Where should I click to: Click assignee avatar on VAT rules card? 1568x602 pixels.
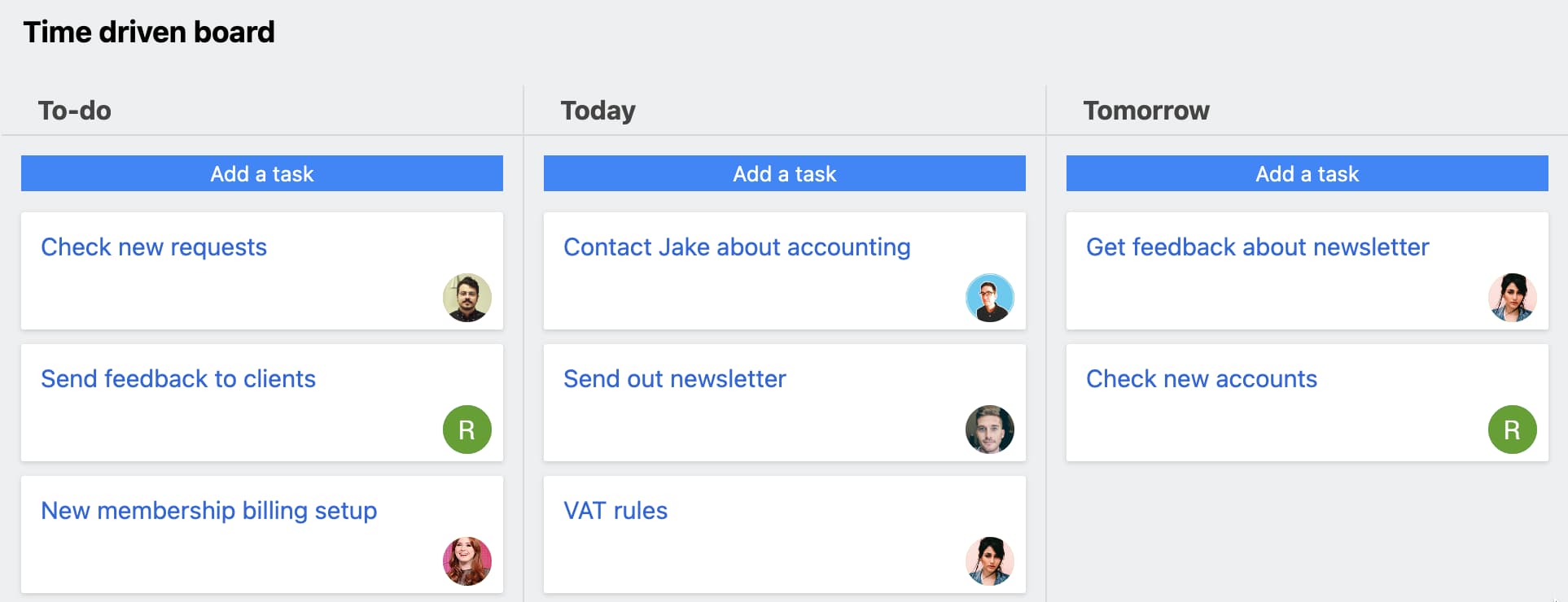point(990,561)
